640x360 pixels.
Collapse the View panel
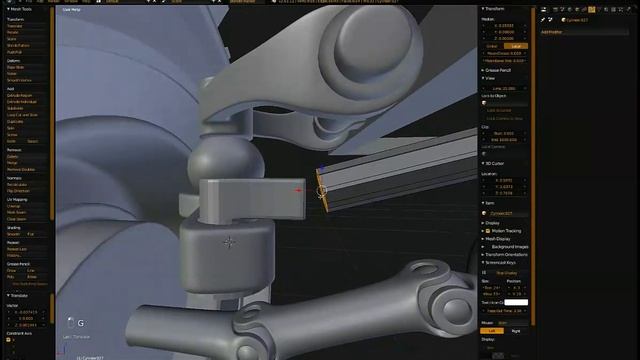[x=488, y=78]
